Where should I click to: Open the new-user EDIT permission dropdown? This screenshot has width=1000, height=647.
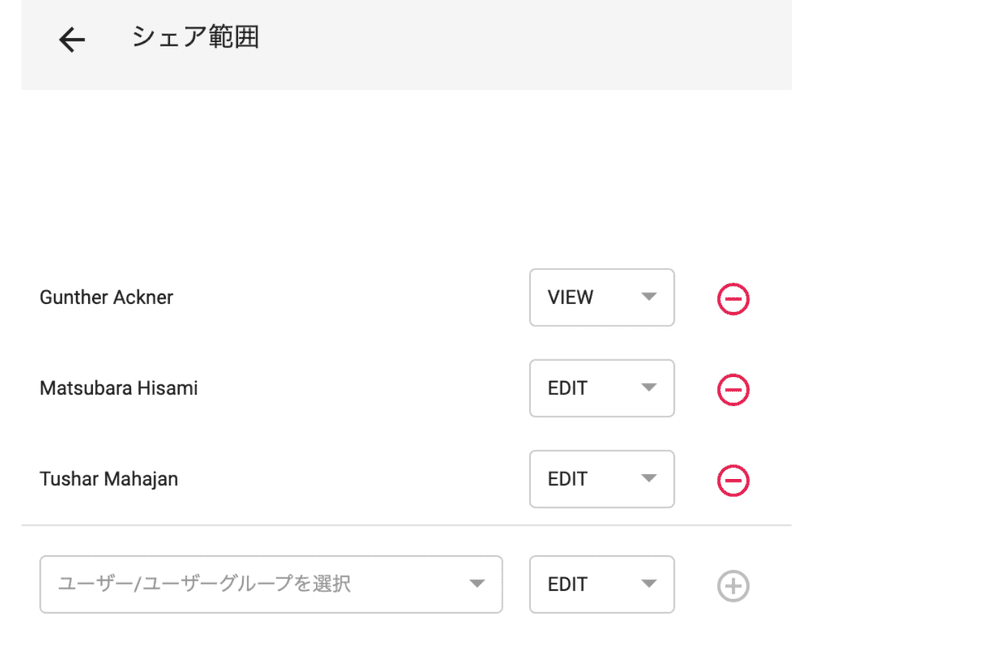(601, 584)
